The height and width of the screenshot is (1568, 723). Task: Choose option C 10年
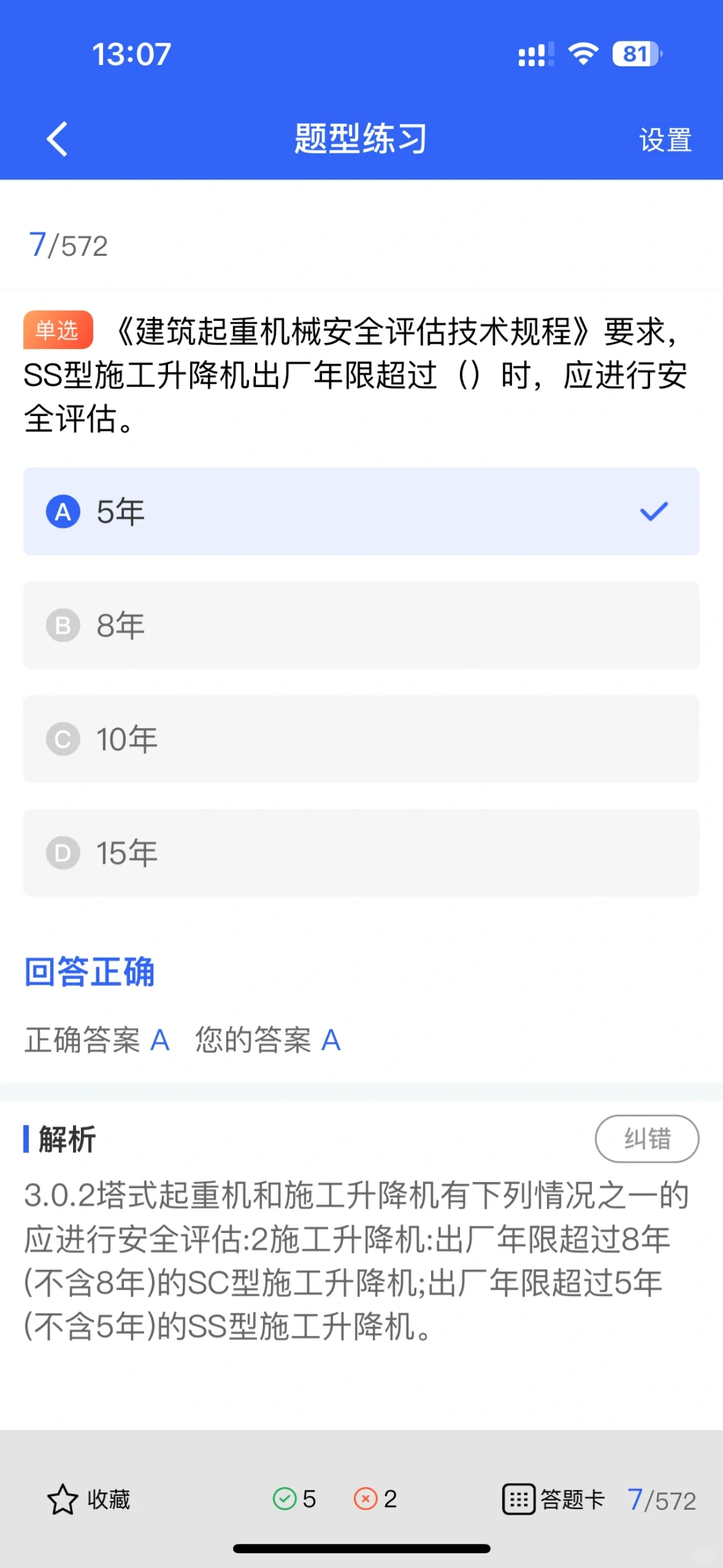pyautogui.click(x=361, y=739)
